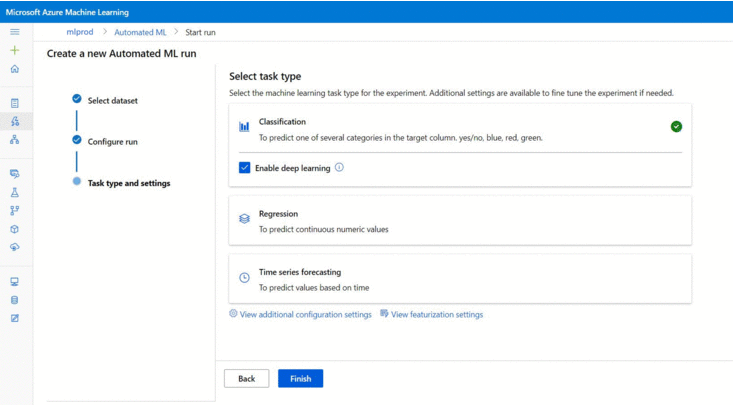
Task: Click Create a new Automated ML run heading
Action: point(121,53)
